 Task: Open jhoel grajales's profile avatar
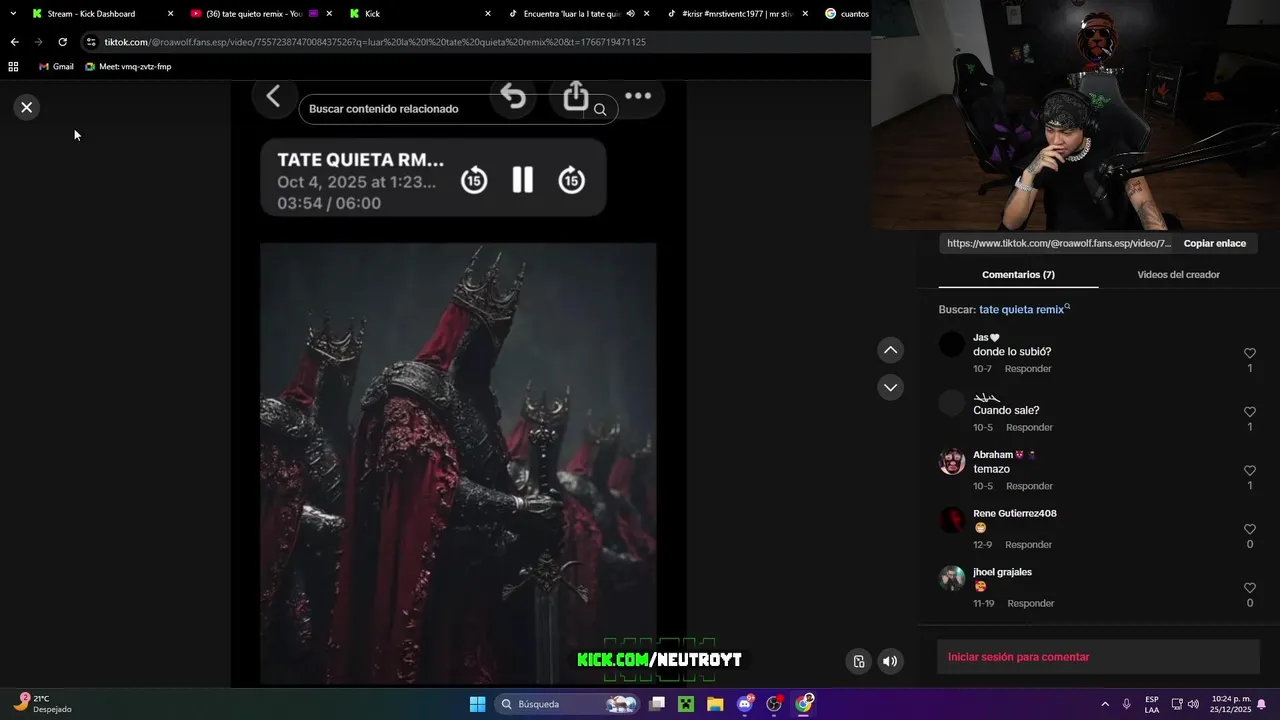pyautogui.click(x=952, y=578)
